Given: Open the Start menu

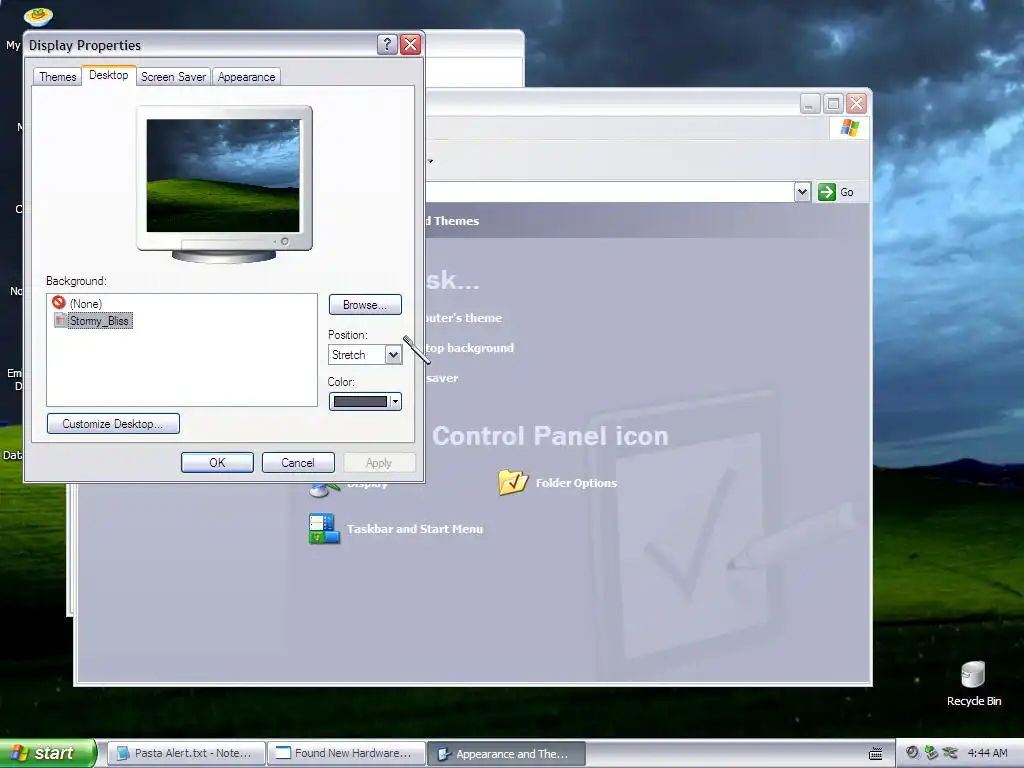Looking at the screenshot, I should point(48,753).
